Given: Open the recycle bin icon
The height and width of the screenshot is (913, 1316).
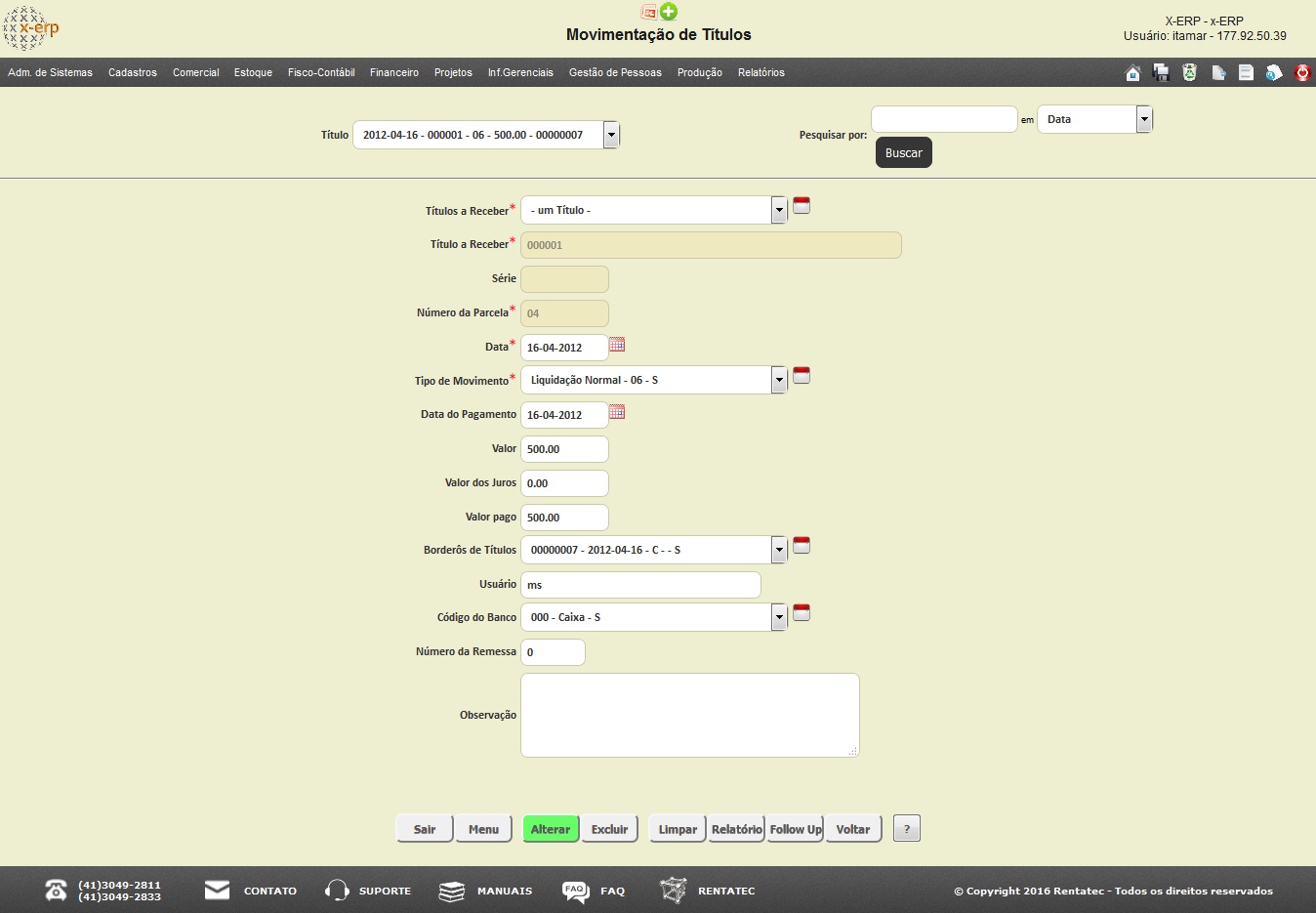Looking at the screenshot, I should [x=1189, y=72].
